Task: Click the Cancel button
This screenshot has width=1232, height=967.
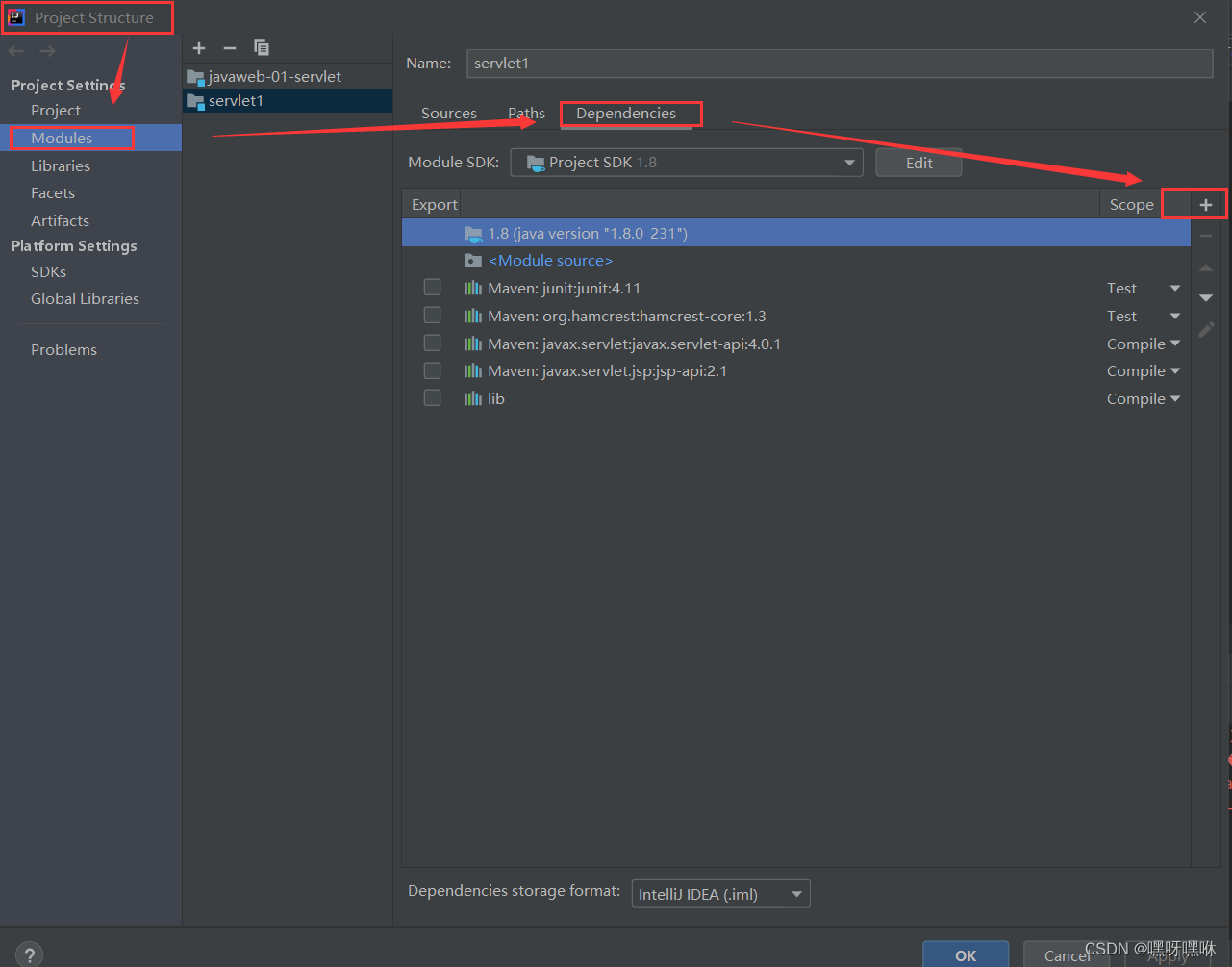Action: tap(1067, 954)
